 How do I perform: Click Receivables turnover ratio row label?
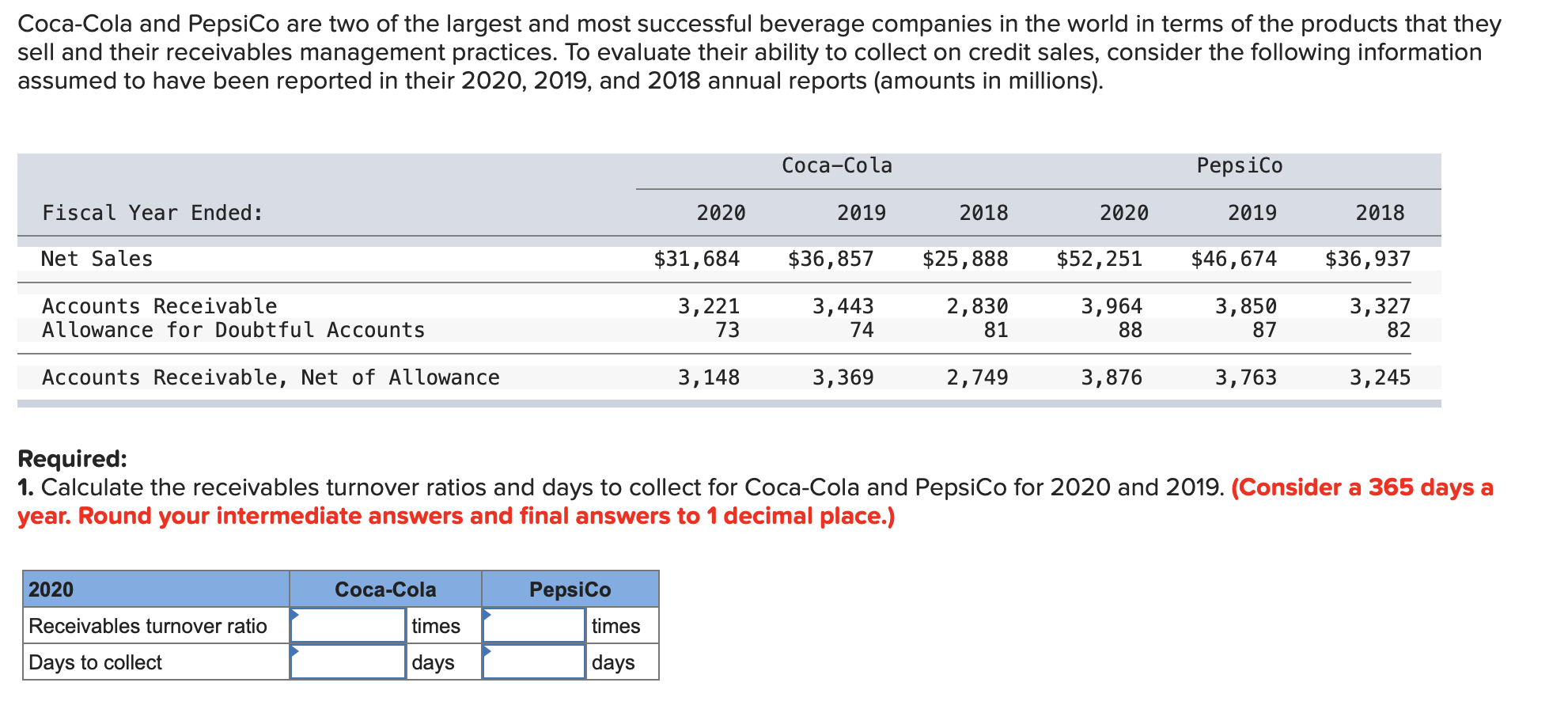(x=148, y=626)
